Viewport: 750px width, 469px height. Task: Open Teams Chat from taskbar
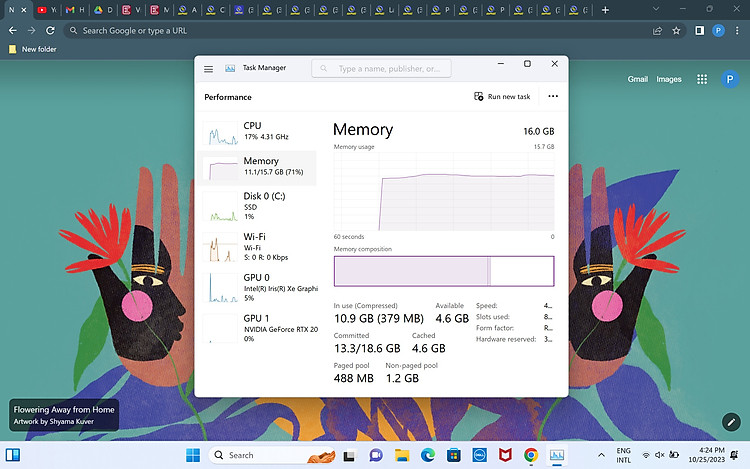[x=376, y=456]
